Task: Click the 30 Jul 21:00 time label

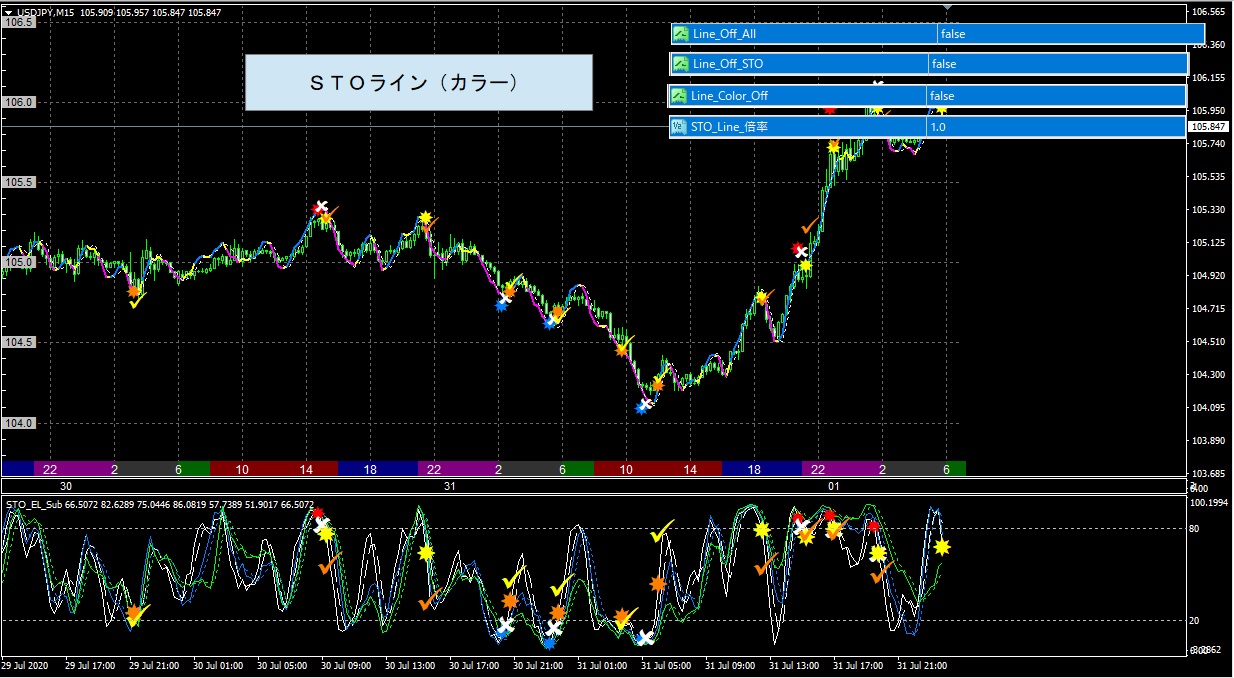Action: pyautogui.click(x=538, y=665)
